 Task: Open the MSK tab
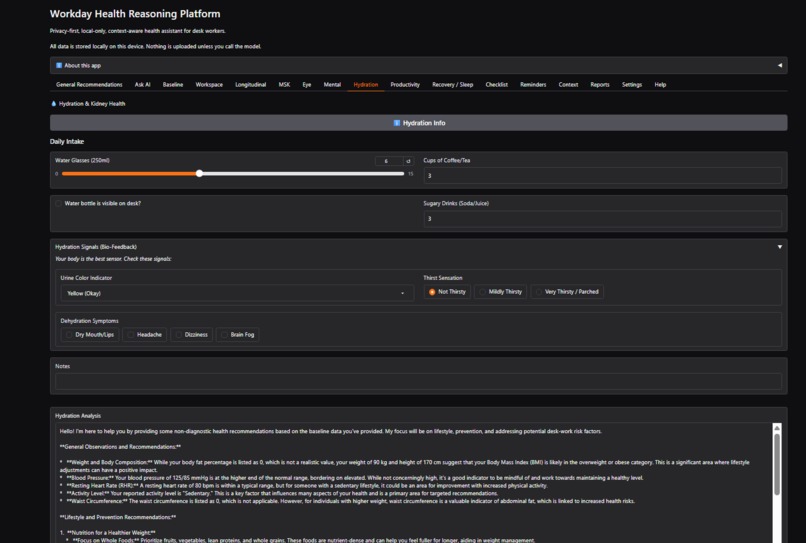(x=284, y=84)
